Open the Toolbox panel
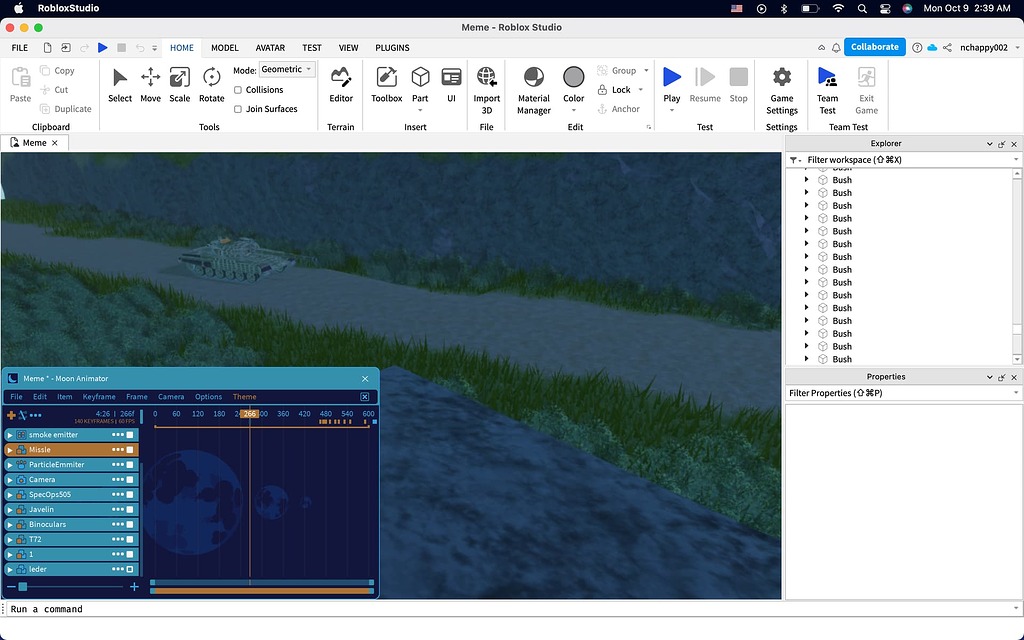This screenshot has width=1024, height=640. click(x=386, y=84)
